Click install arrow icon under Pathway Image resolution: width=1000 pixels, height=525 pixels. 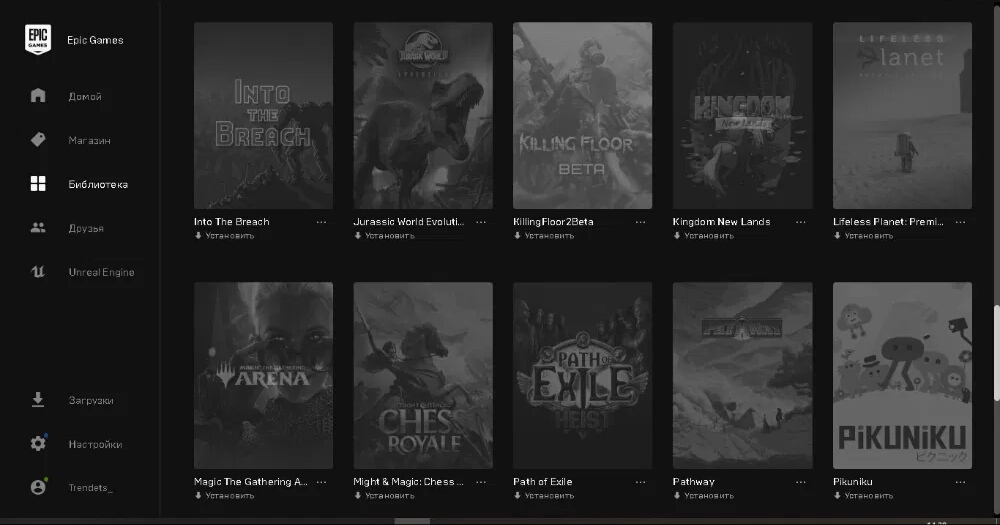click(677, 495)
